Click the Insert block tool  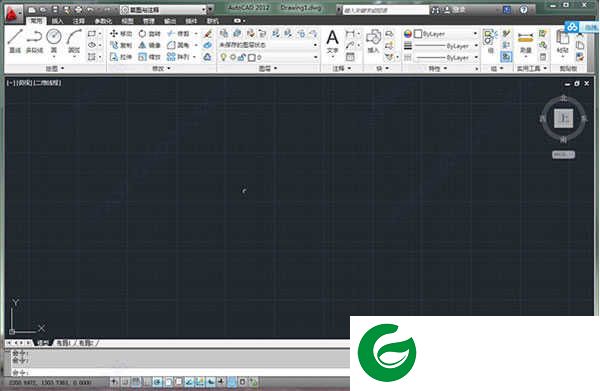point(373,41)
